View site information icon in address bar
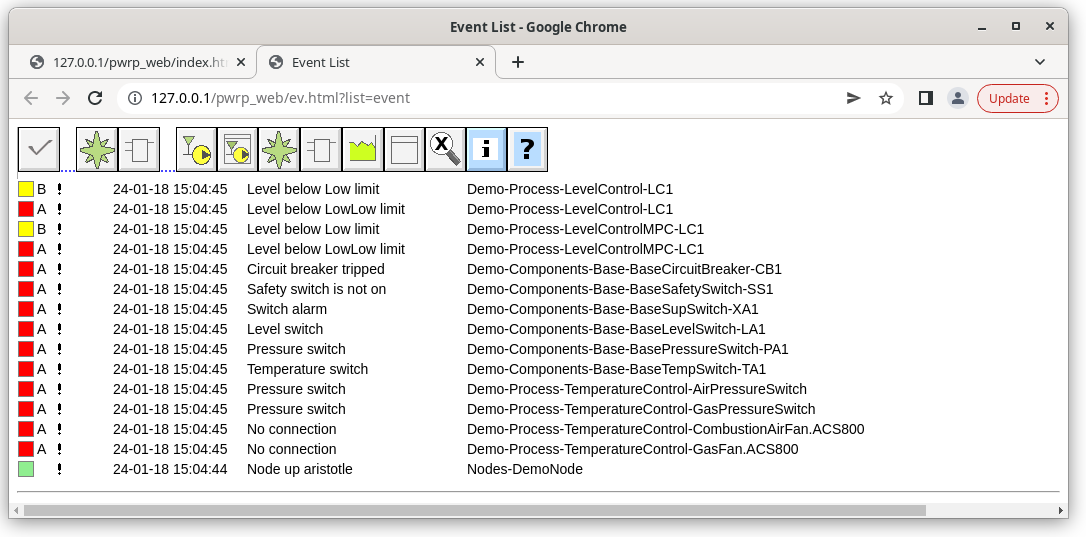This screenshot has width=1086, height=537. tap(136, 98)
